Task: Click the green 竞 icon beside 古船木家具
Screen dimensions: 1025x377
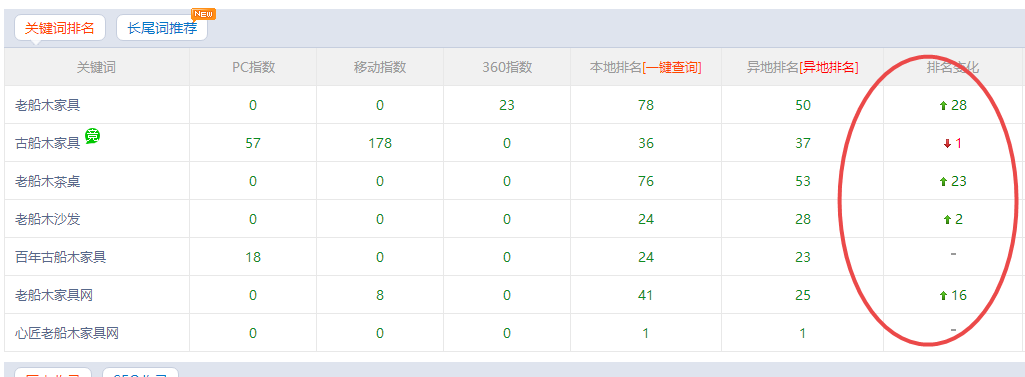Action: coord(93,137)
